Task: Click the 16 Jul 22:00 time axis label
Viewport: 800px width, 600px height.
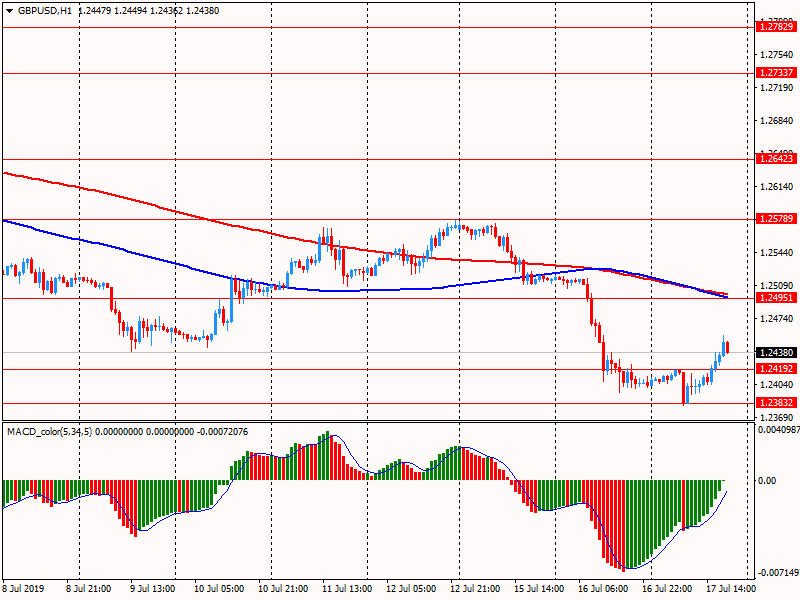Action: pos(667,589)
